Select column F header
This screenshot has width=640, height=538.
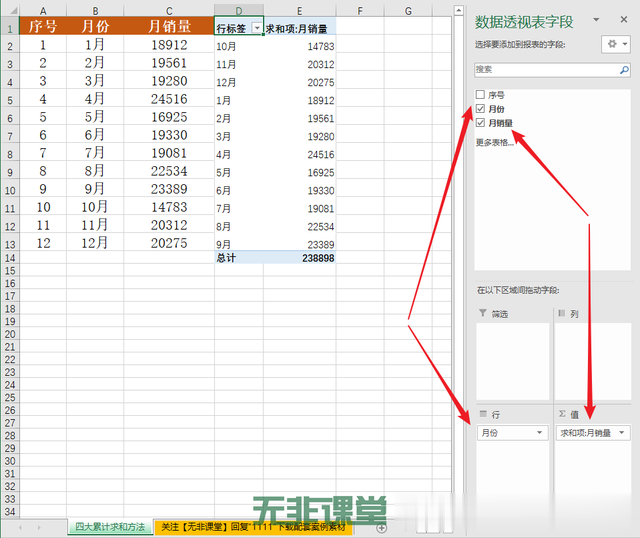(x=360, y=11)
